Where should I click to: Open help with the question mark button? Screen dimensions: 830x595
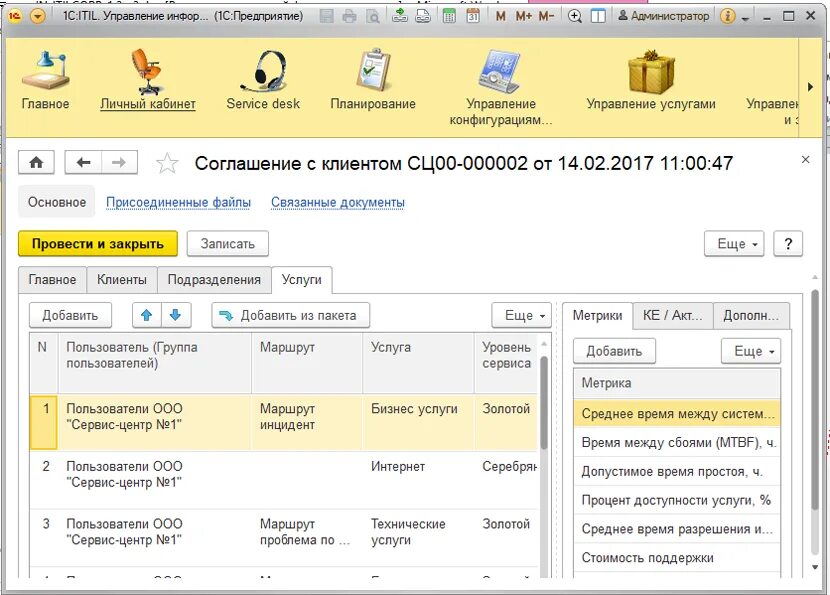click(788, 244)
